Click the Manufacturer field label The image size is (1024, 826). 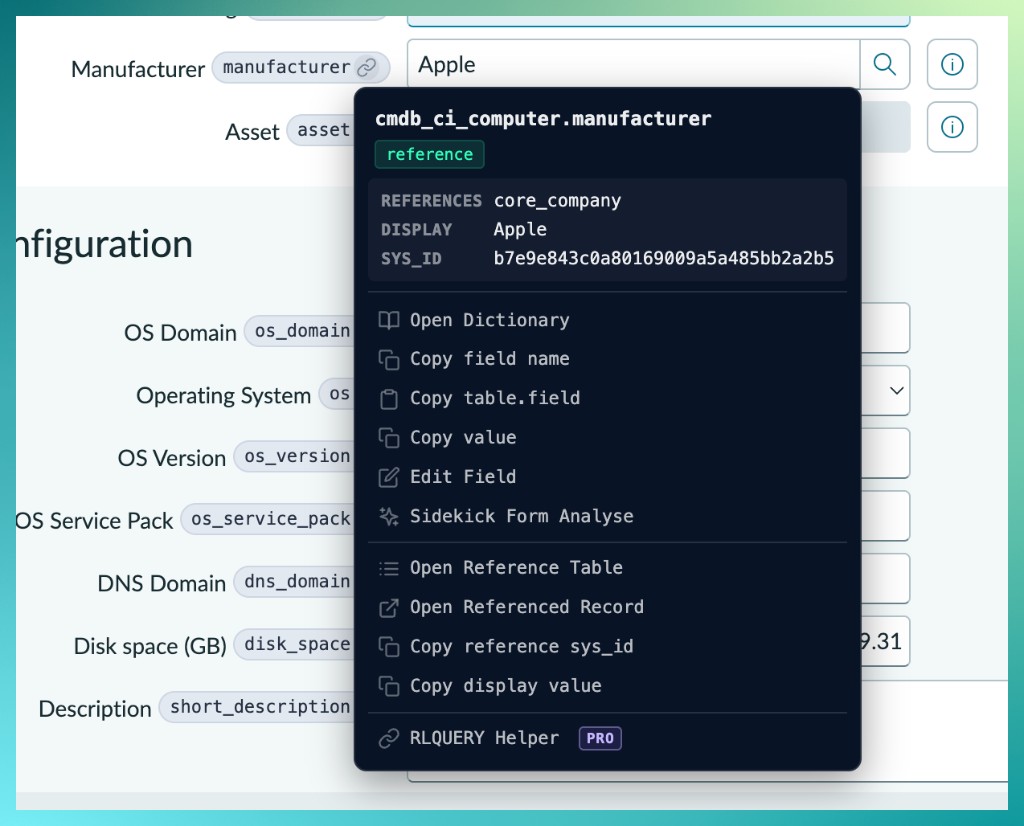click(x=138, y=69)
